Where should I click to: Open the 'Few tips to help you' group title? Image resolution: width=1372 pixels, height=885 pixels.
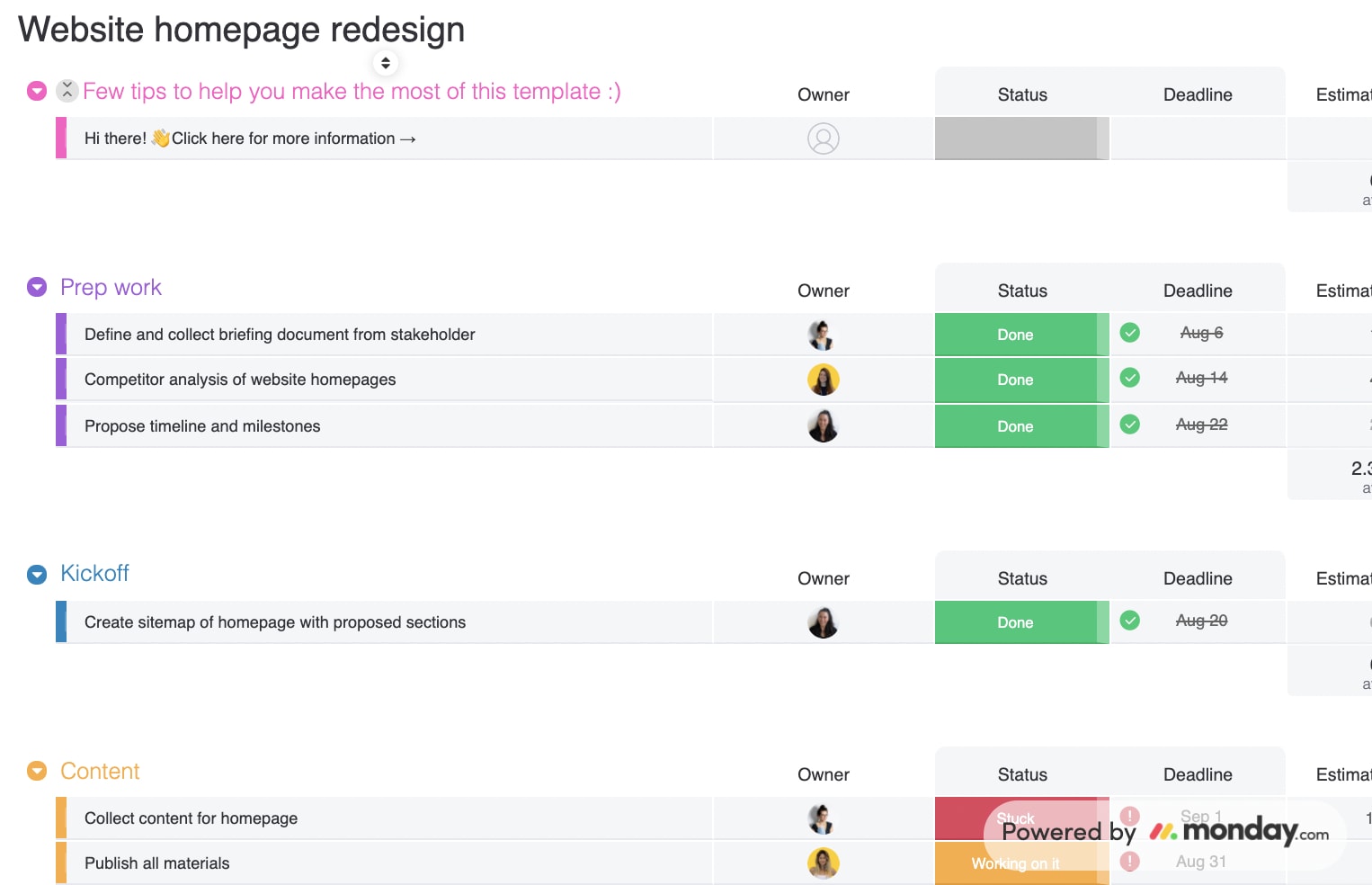(x=352, y=91)
